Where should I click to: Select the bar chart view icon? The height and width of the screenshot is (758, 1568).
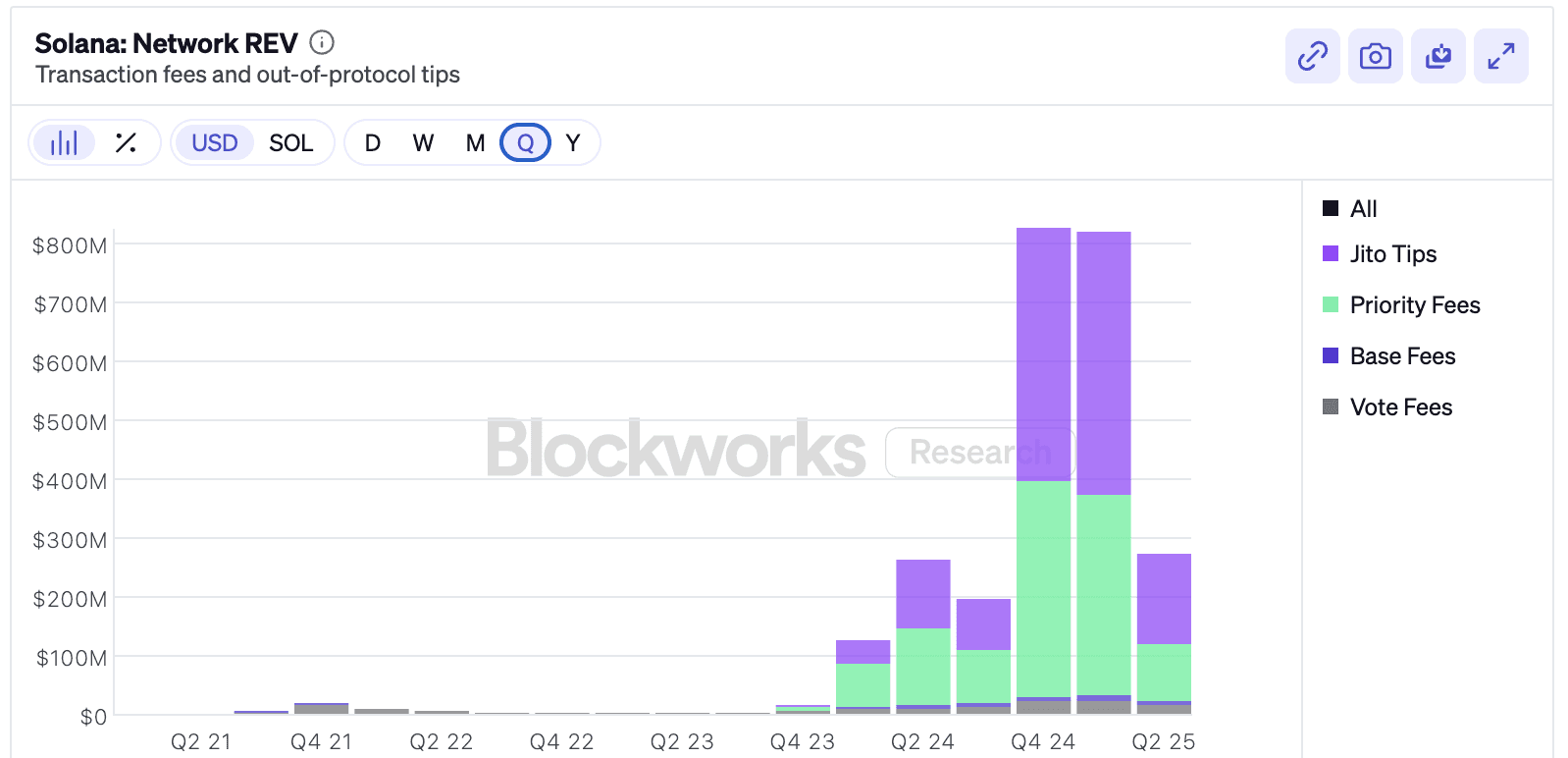click(x=63, y=142)
